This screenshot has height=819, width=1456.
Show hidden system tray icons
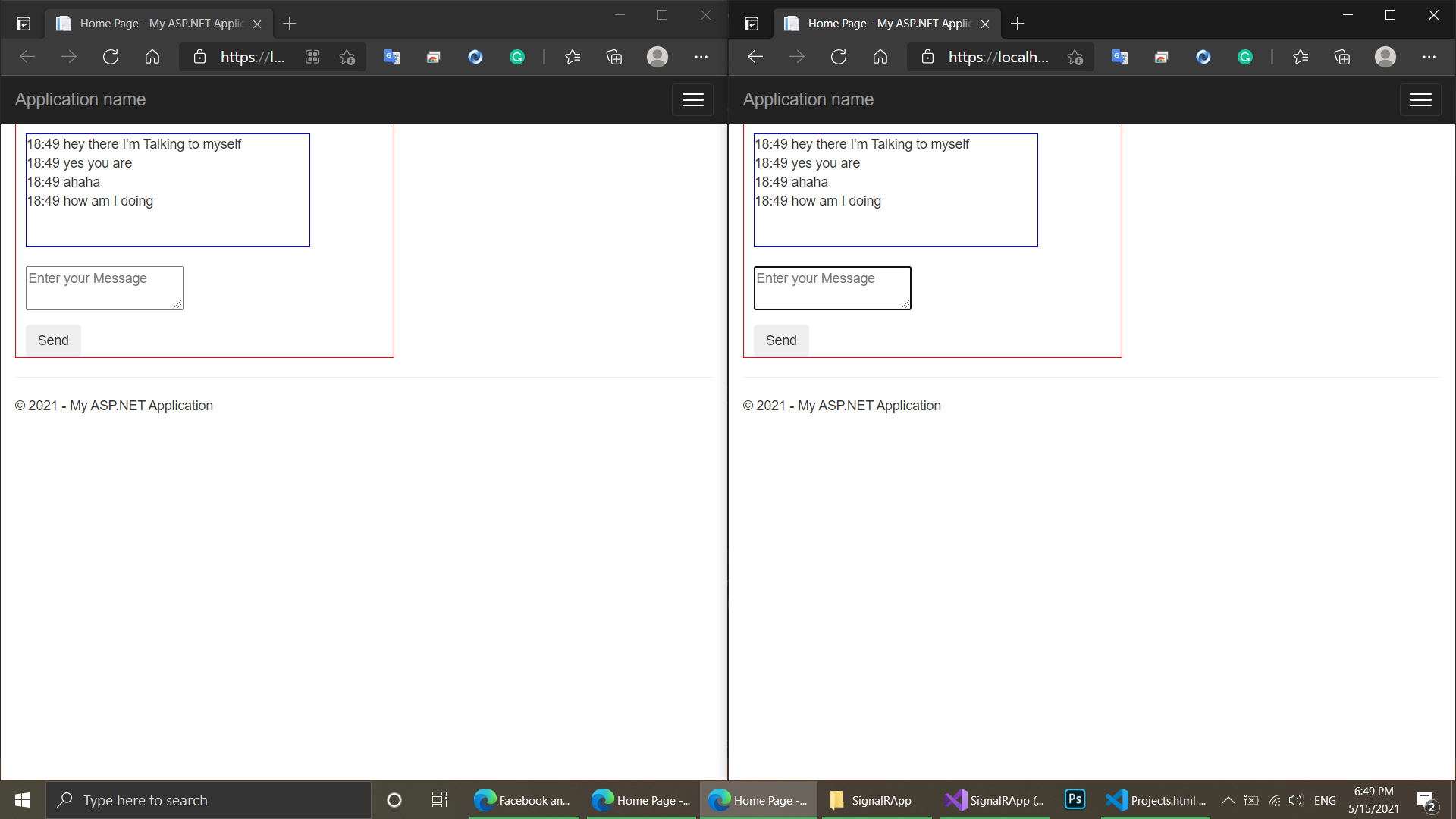1228,800
